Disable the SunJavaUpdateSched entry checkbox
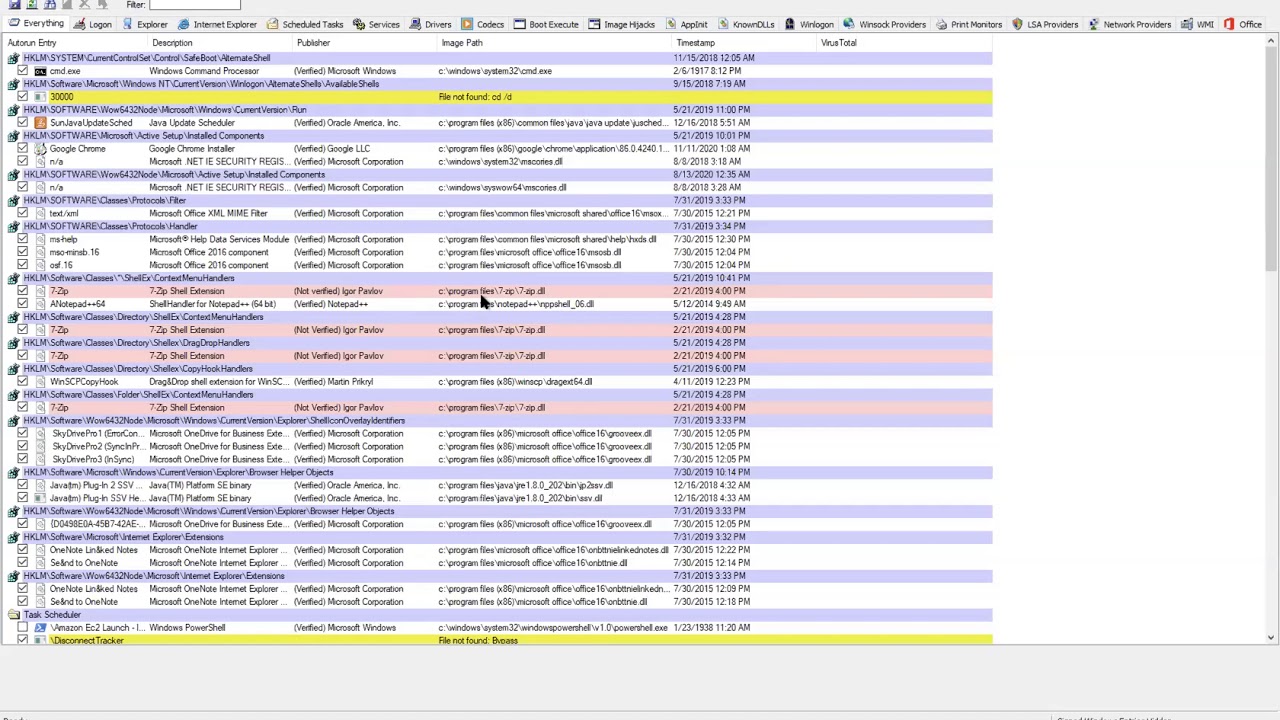This screenshot has width=1280, height=720. pyautogui.click(x=23, y=123)
